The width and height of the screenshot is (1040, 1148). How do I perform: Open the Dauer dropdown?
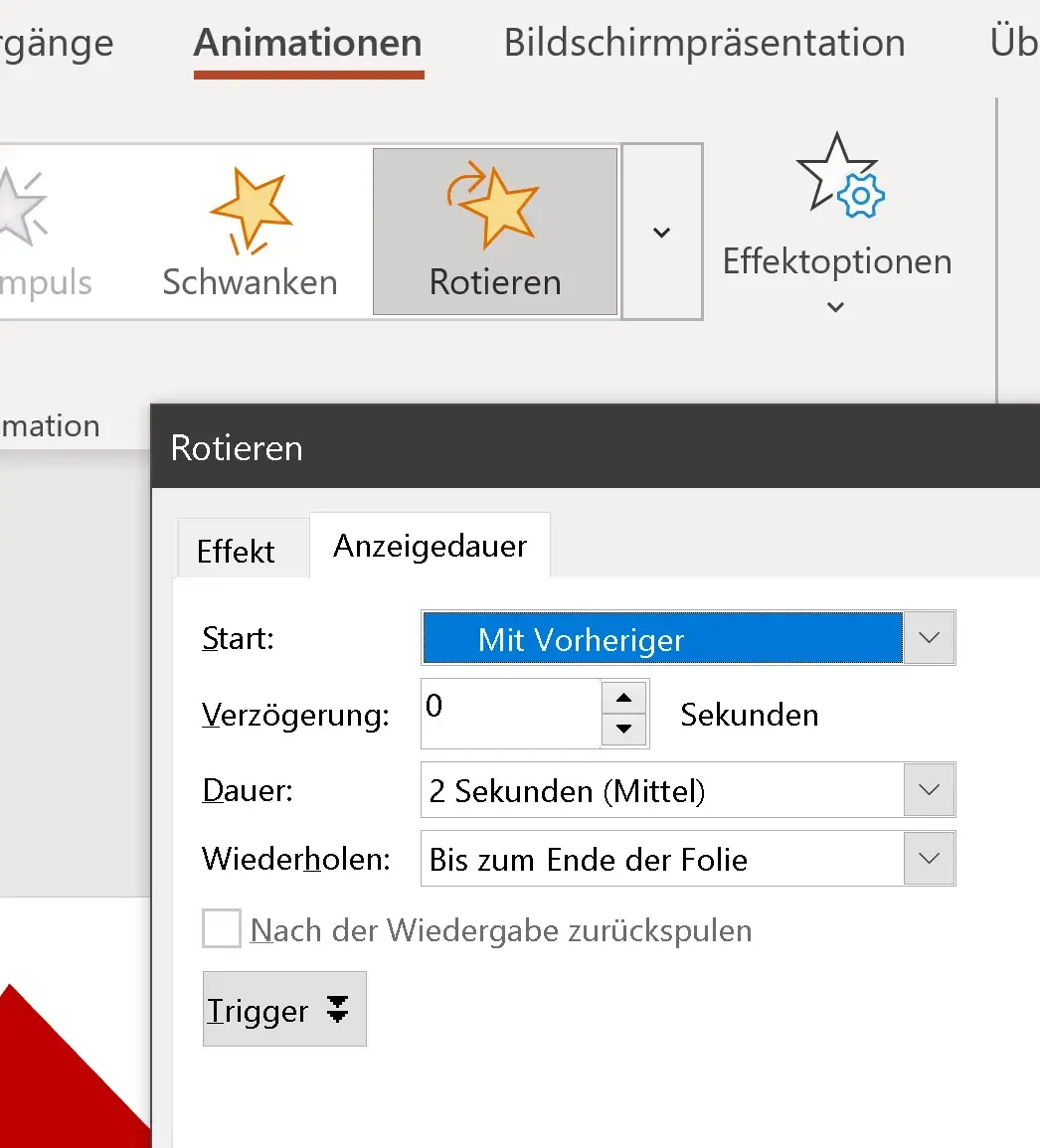click(x=929, y=790)
